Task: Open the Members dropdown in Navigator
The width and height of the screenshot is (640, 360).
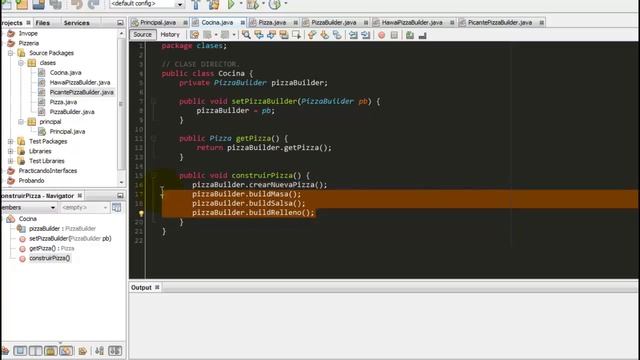Action: pos(29,208)
